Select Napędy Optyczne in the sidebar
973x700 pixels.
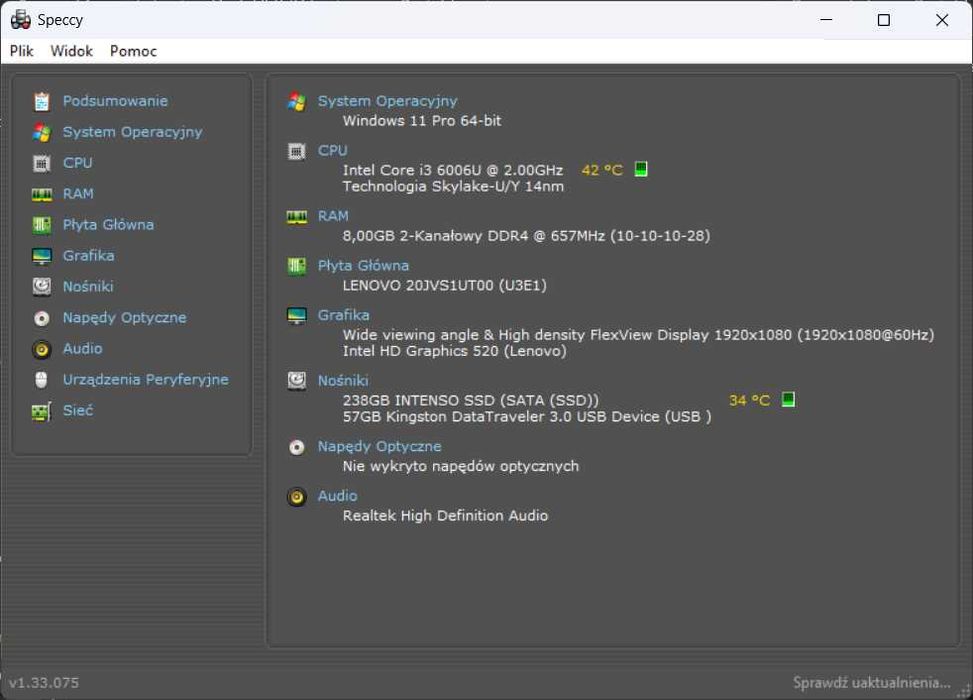[125, 318]
